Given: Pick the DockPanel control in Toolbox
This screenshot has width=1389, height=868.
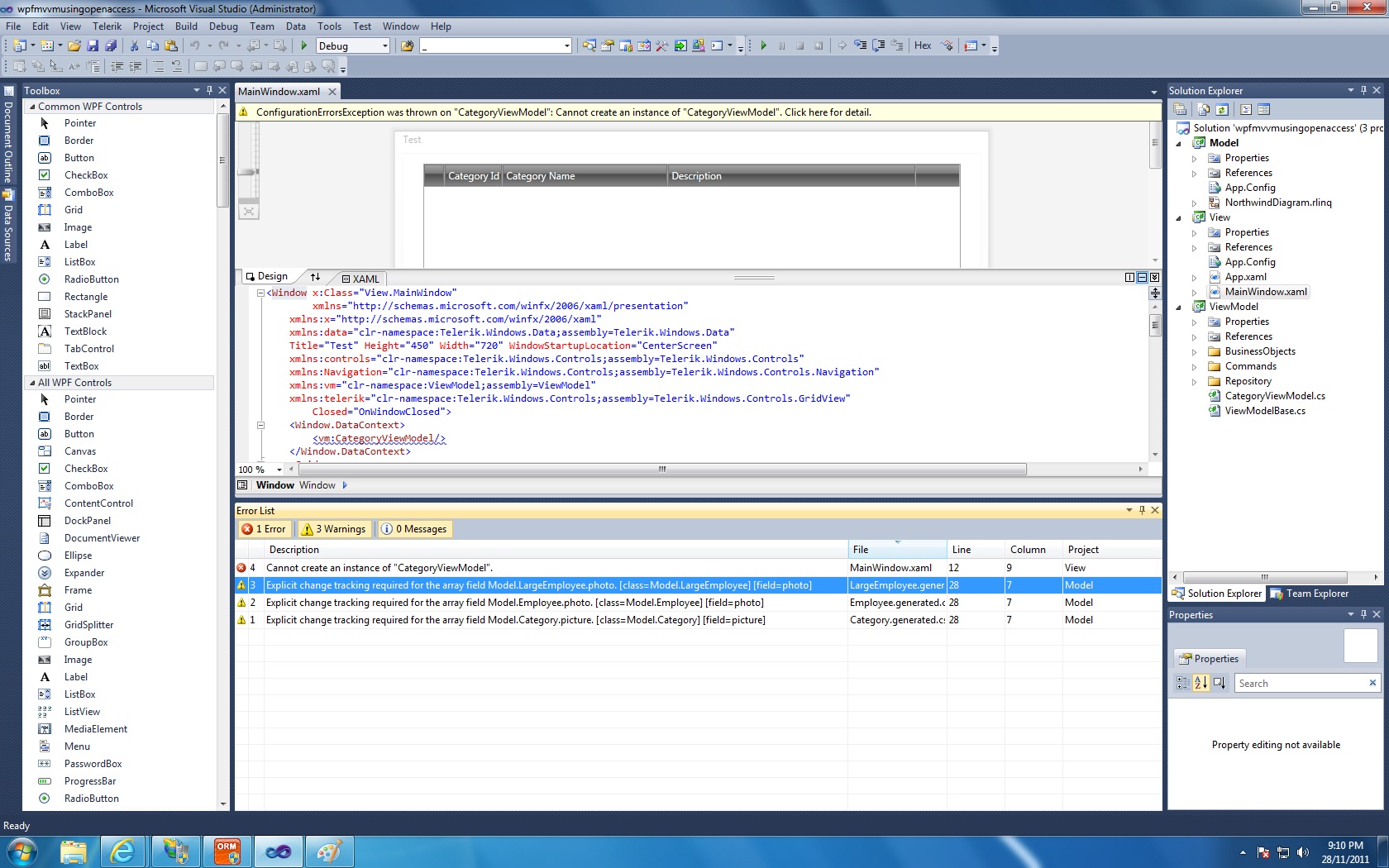Looking at the screenshot, I should [x=88, y=521].
